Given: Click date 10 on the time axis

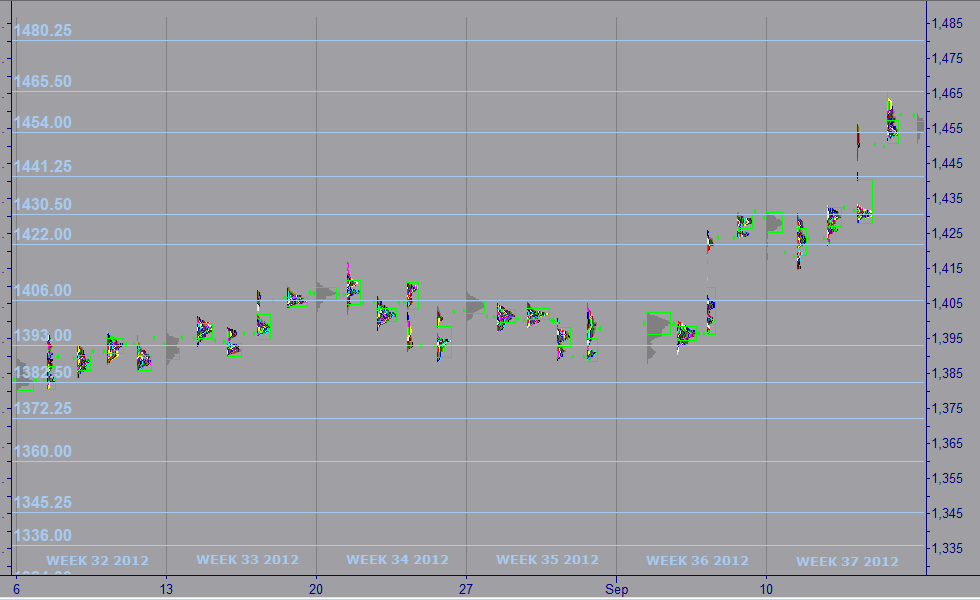Looking at the screenshot, I should (x=766, y=580).
